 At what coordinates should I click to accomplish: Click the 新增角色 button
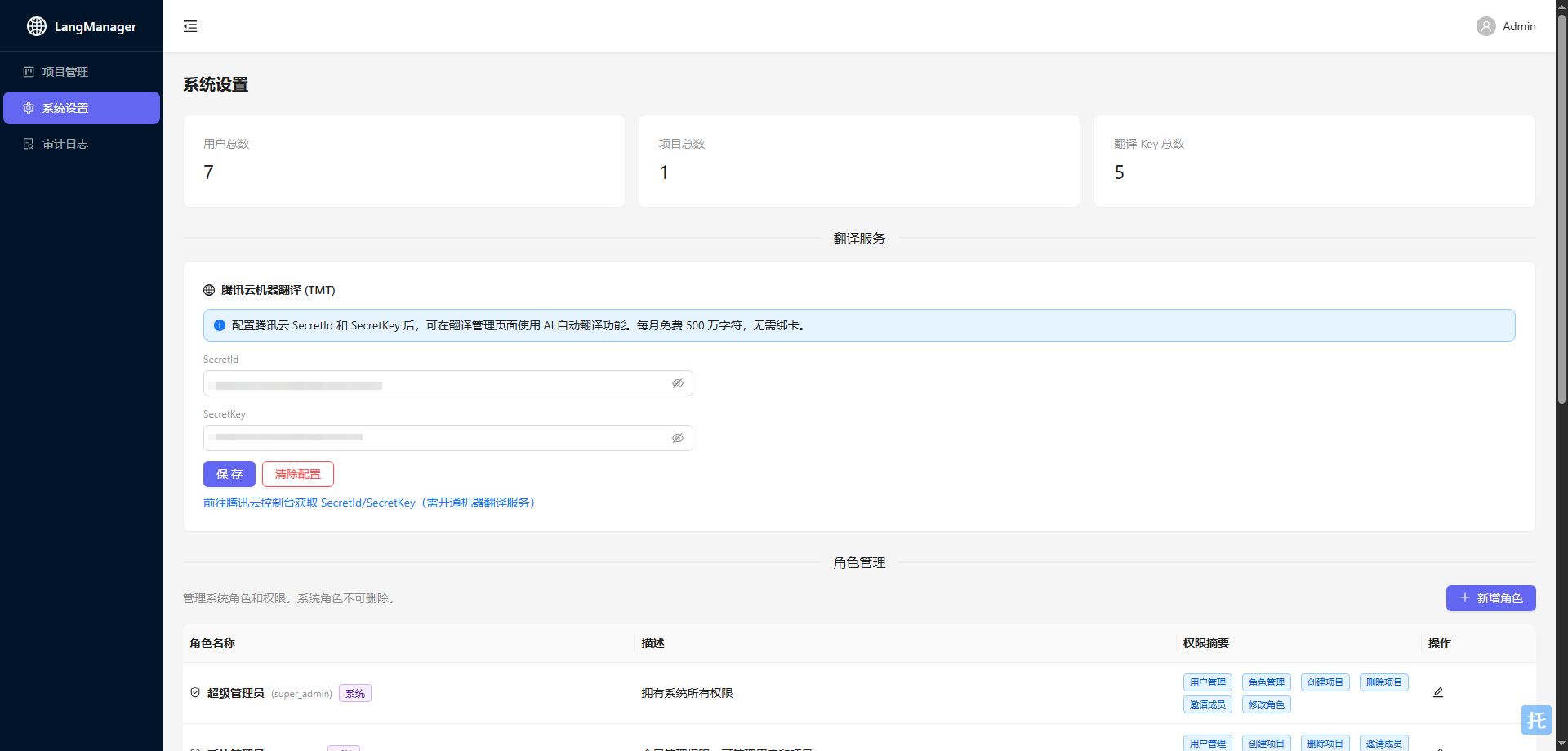[1491, 598]
